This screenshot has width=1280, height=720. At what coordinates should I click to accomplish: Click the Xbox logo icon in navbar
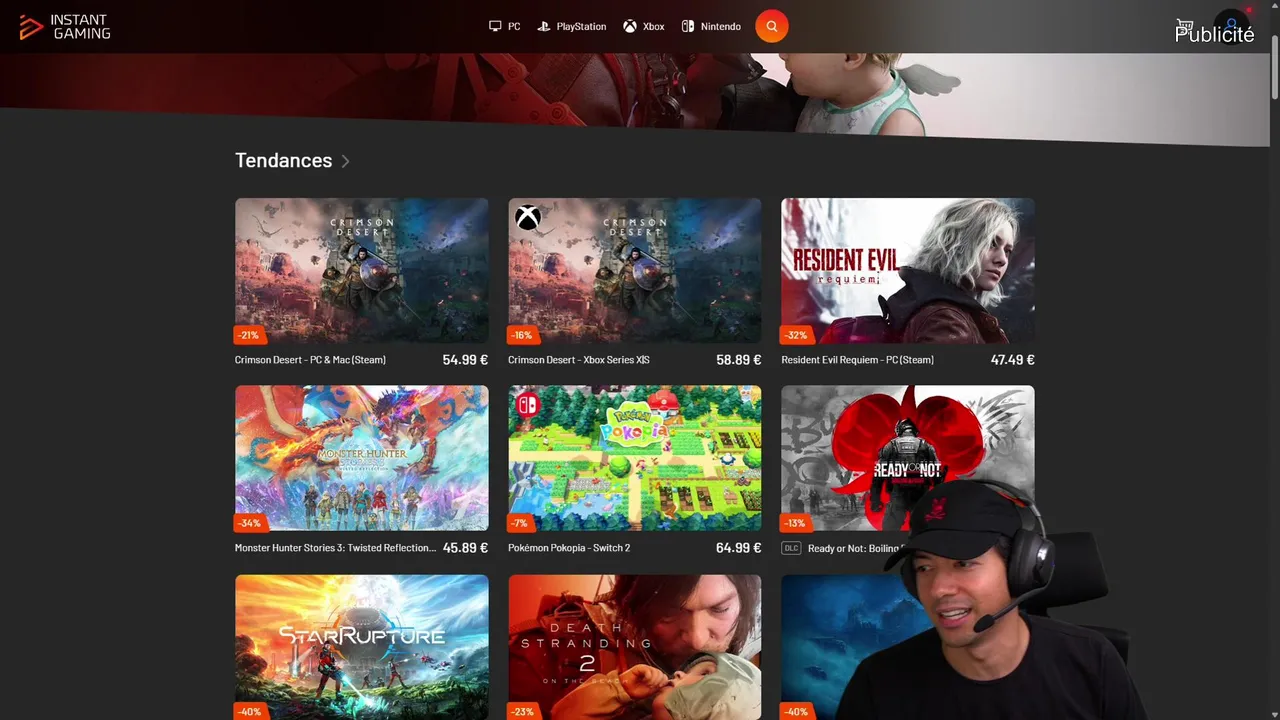tap(630, 26)
